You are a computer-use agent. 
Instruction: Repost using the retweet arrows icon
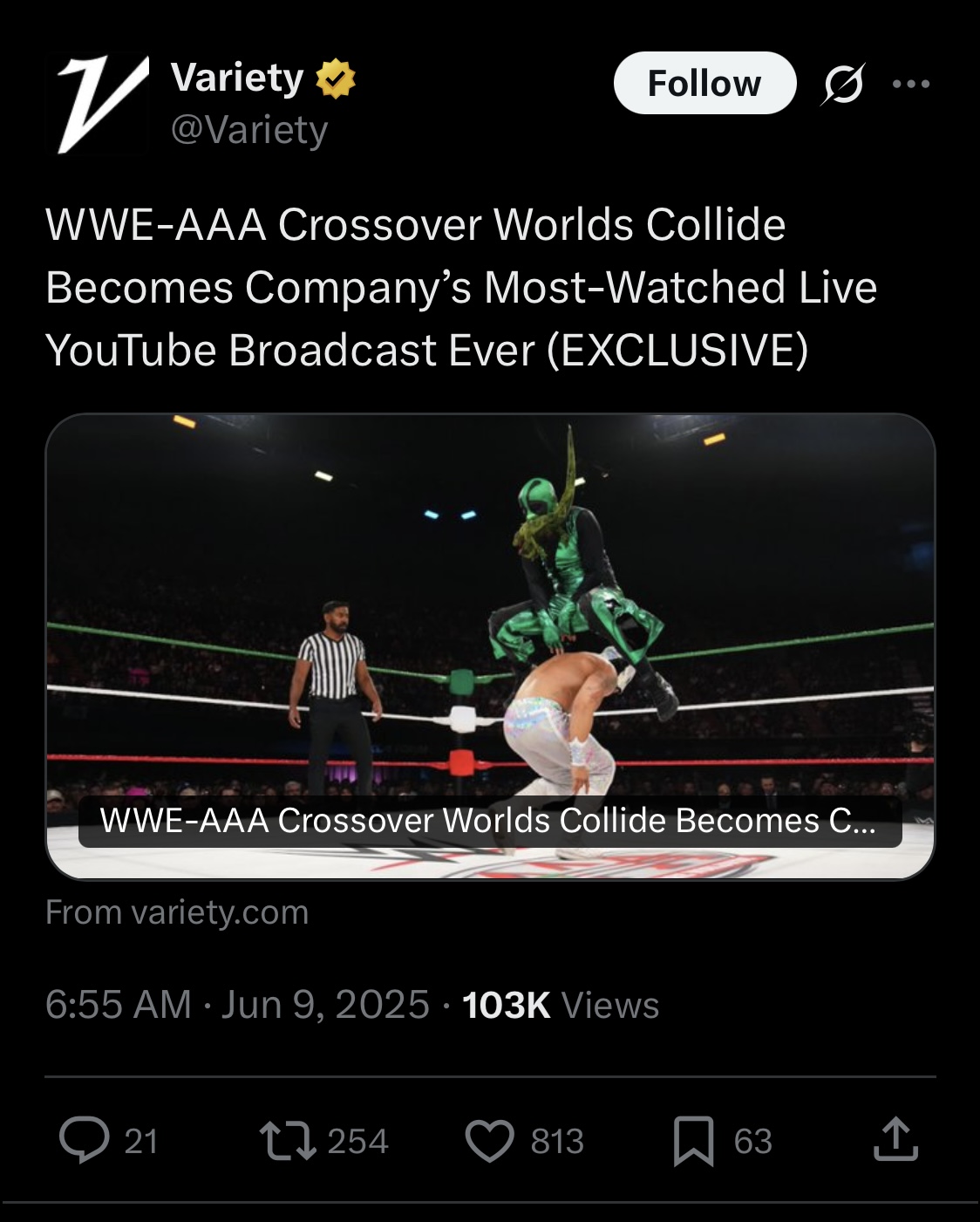pyautogui.click(x=289, y=1140)
